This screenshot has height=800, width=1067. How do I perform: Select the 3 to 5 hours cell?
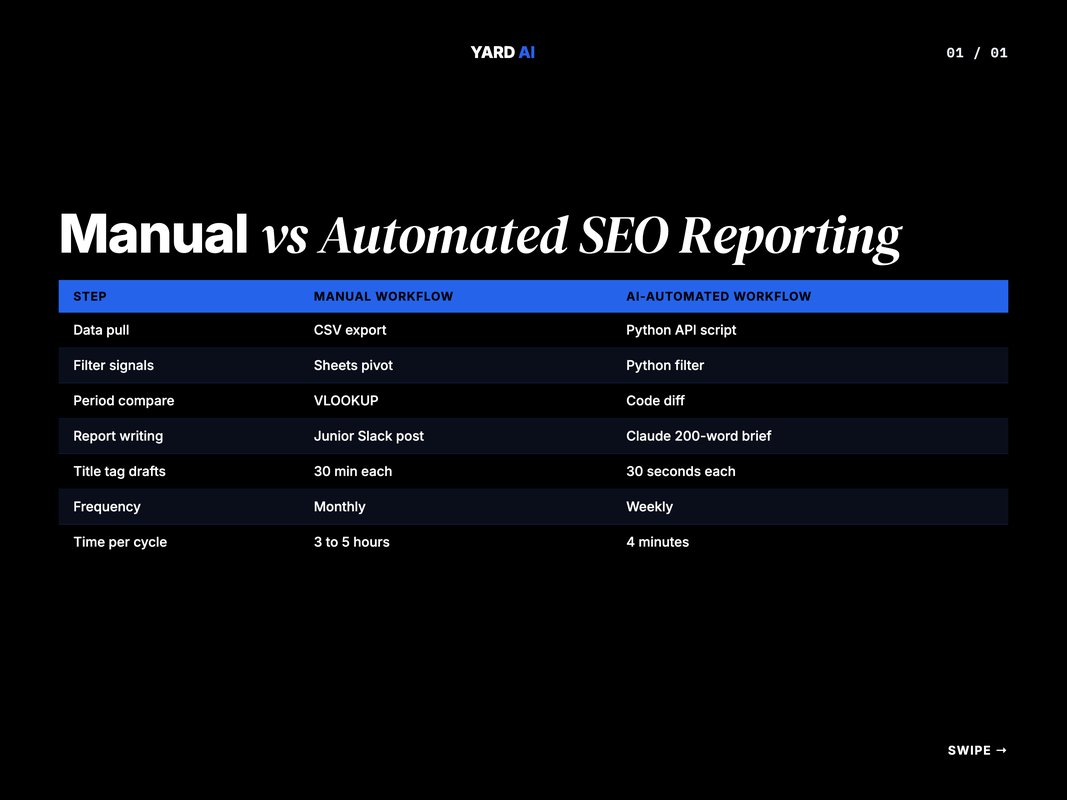[352, 542]
